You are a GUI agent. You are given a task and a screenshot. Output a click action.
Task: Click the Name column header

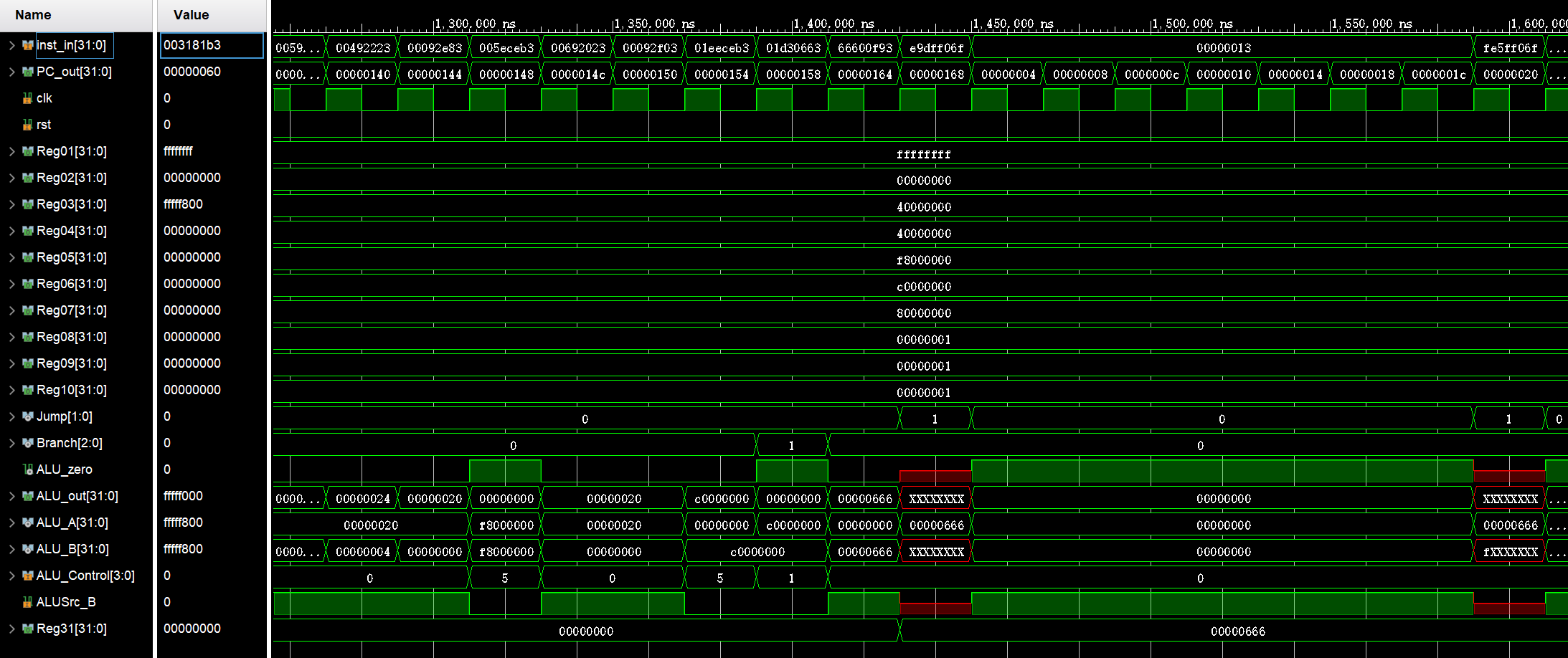33,15
